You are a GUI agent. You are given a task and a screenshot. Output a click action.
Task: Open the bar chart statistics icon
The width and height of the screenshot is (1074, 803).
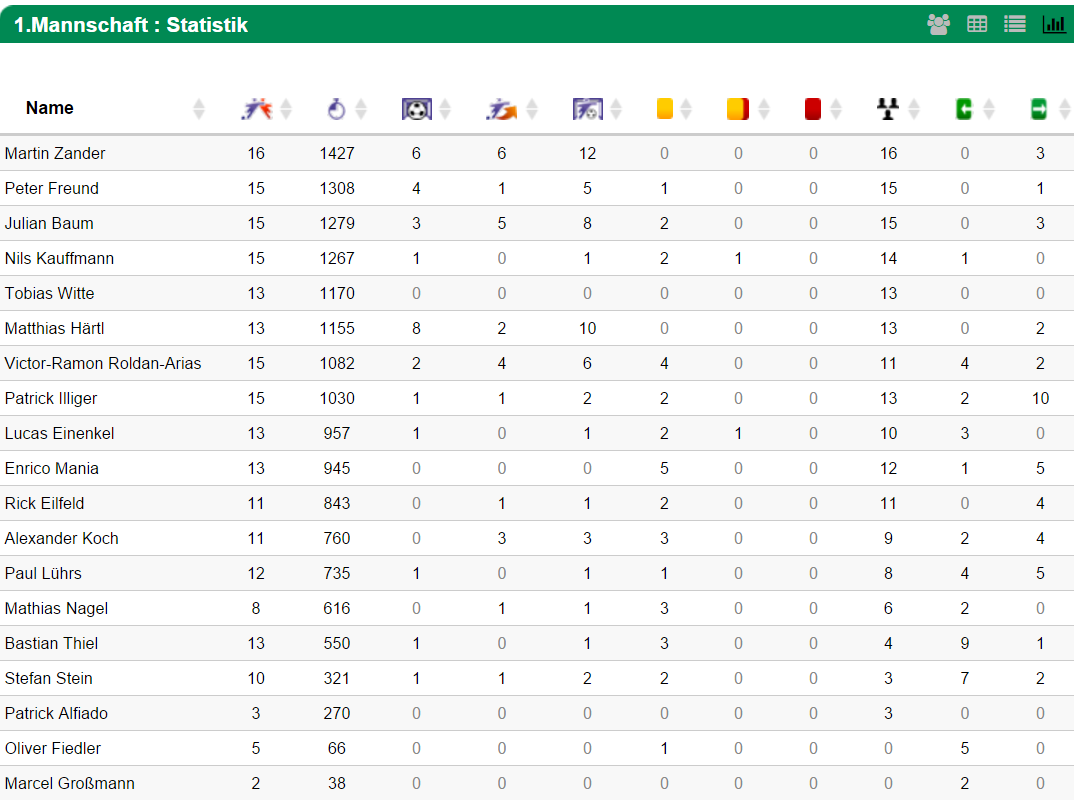click(1054, 25)
